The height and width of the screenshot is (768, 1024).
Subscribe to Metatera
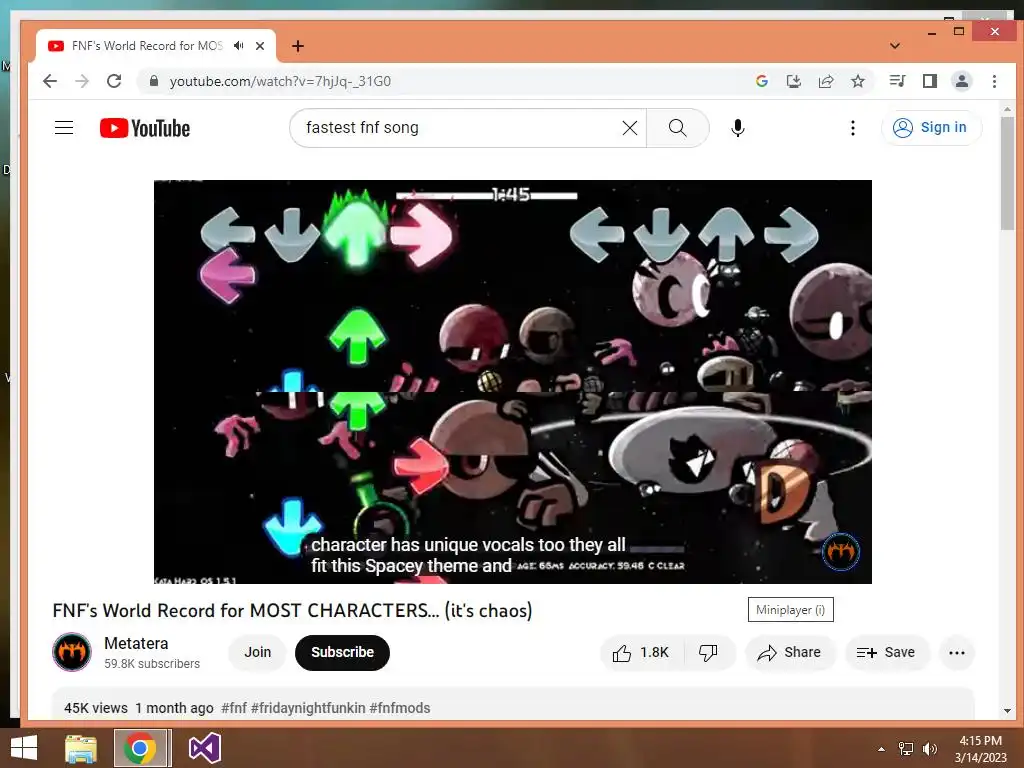[342, 652]
